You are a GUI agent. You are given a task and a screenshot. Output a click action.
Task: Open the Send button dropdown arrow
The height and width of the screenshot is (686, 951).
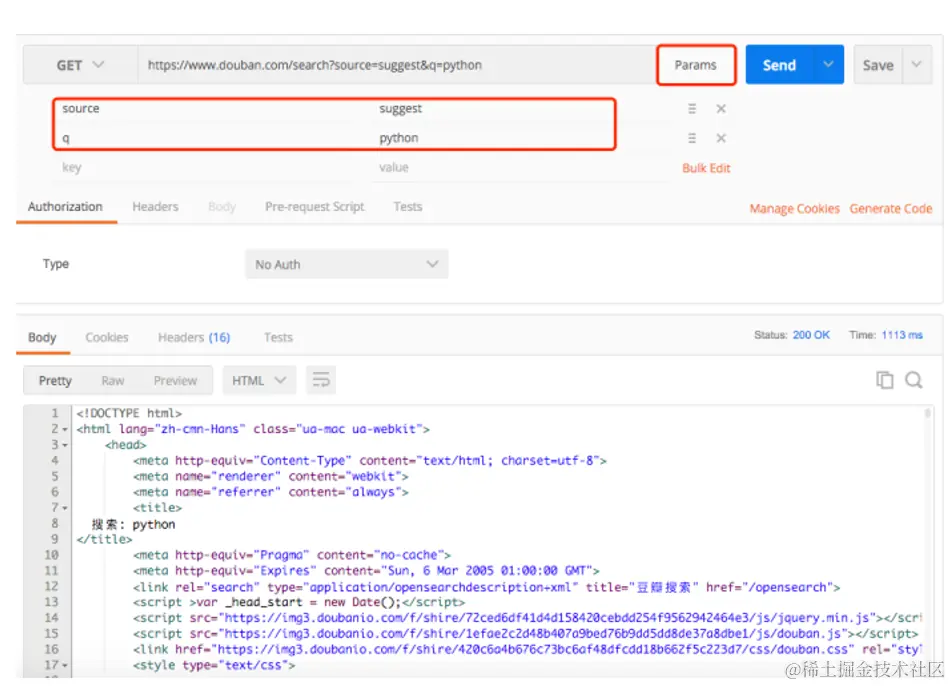[828, 64]
